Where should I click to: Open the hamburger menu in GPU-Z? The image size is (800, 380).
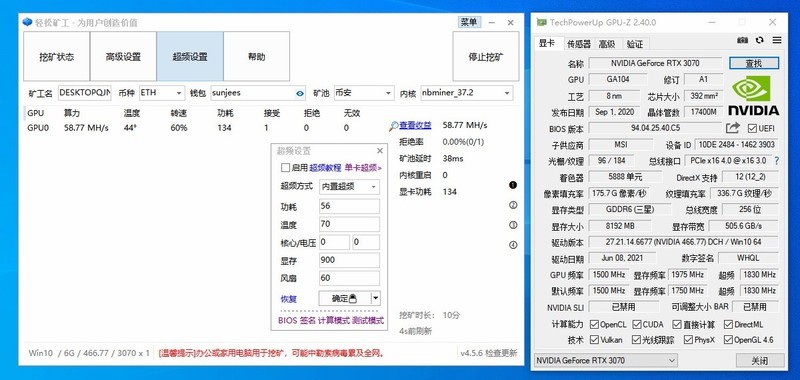(x=777, y=40)
